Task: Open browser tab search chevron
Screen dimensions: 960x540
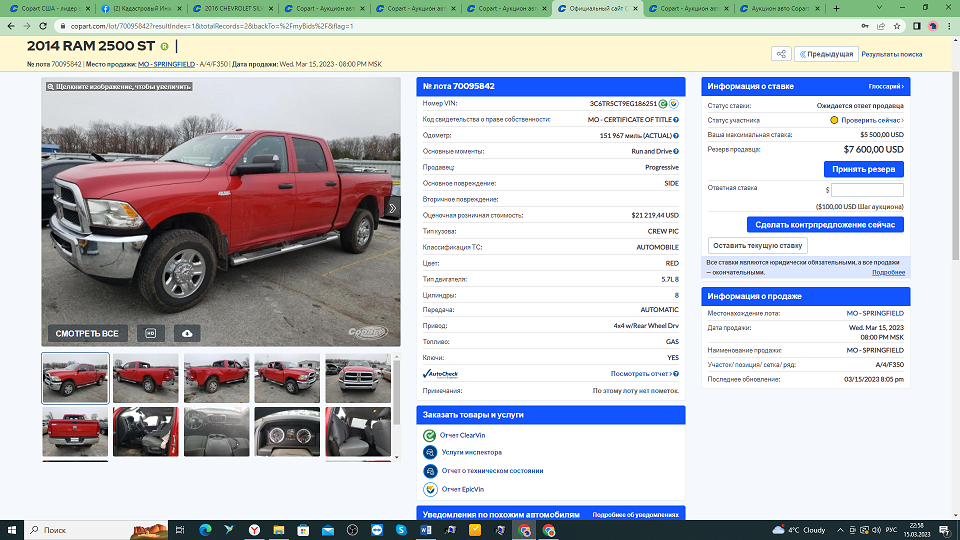Action: (879, 9)
